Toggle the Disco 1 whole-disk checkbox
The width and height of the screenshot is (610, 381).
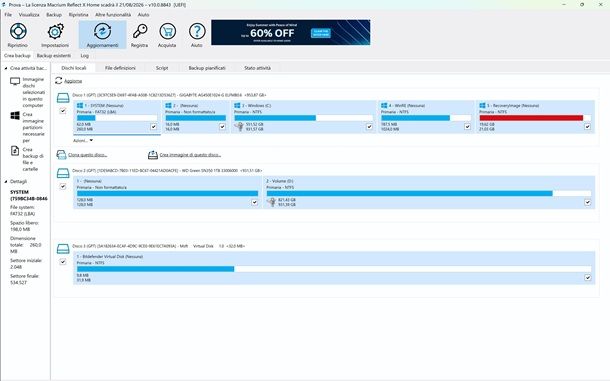(x=63, y=111)
